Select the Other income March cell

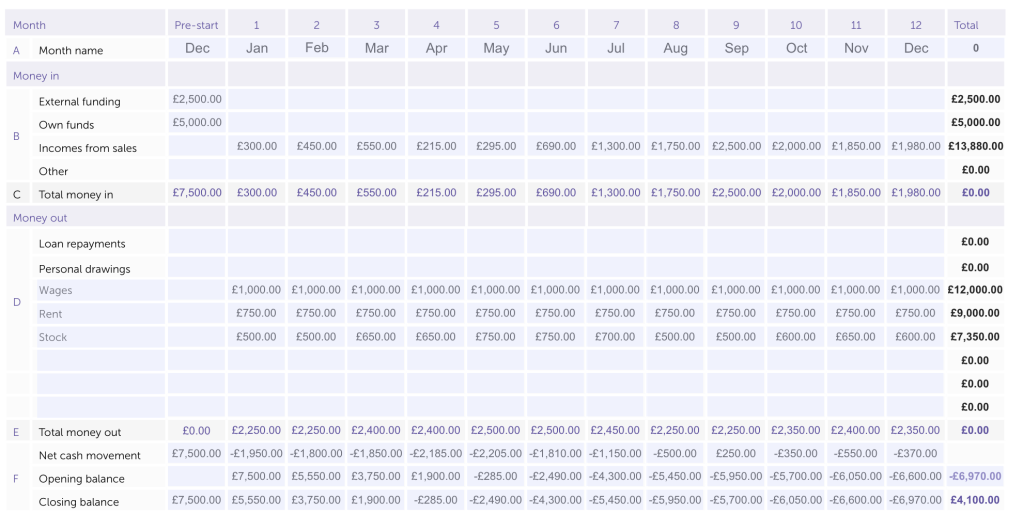(x=376, y=170)
